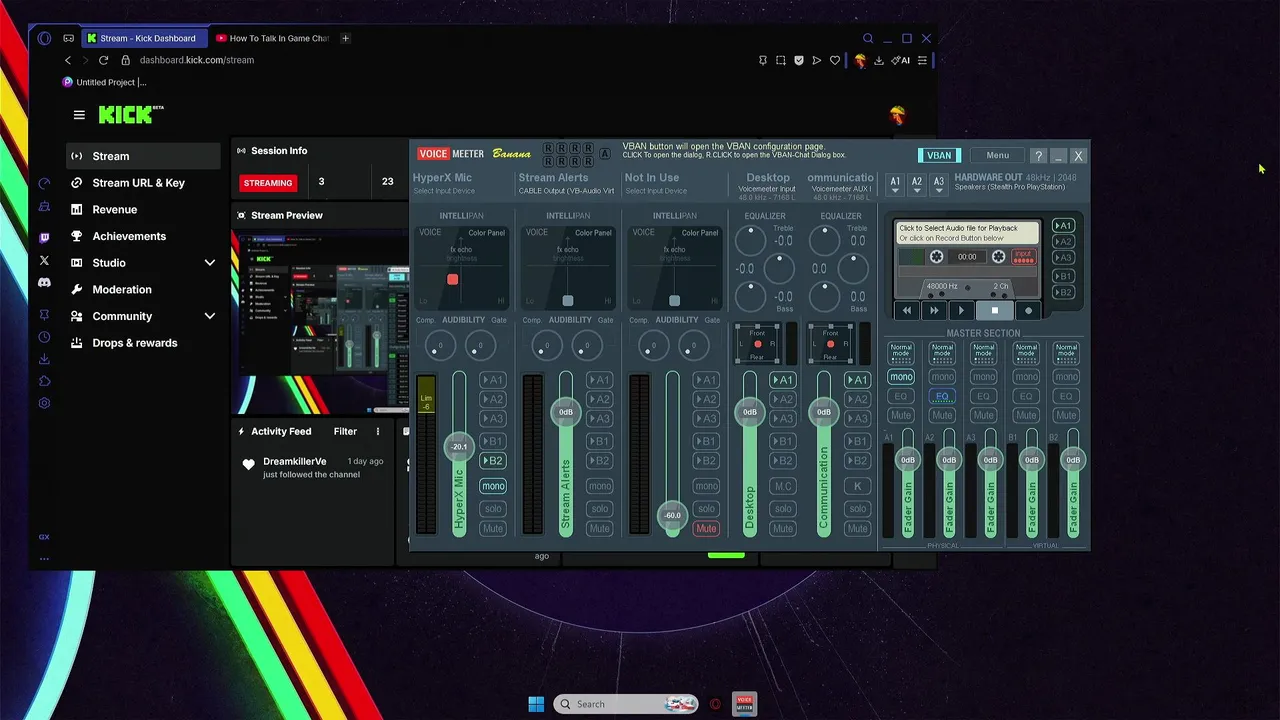Open the Windows Start button
This screenshot has width=1280, height=720.
coord(536,704)
